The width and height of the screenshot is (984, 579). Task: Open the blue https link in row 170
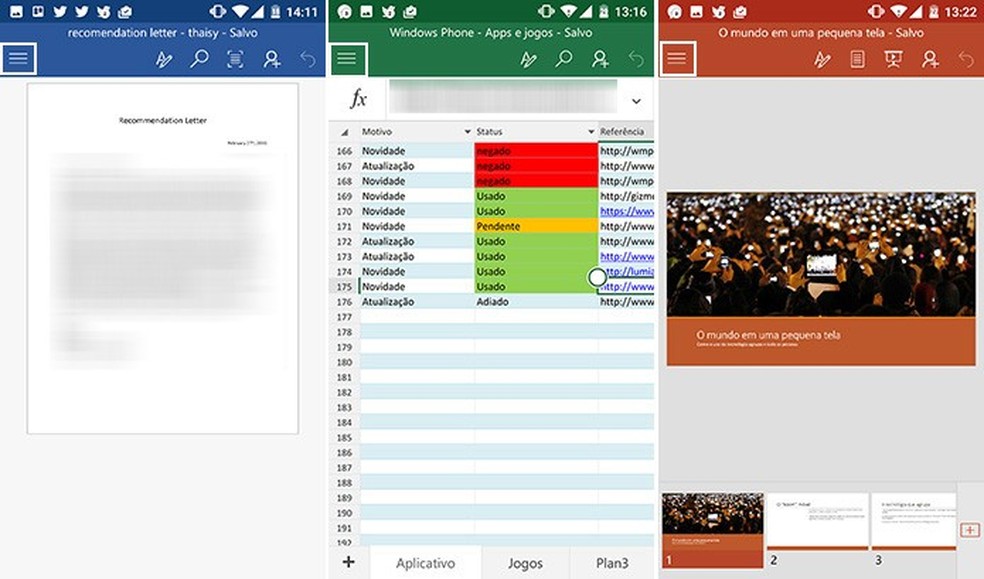626,211
